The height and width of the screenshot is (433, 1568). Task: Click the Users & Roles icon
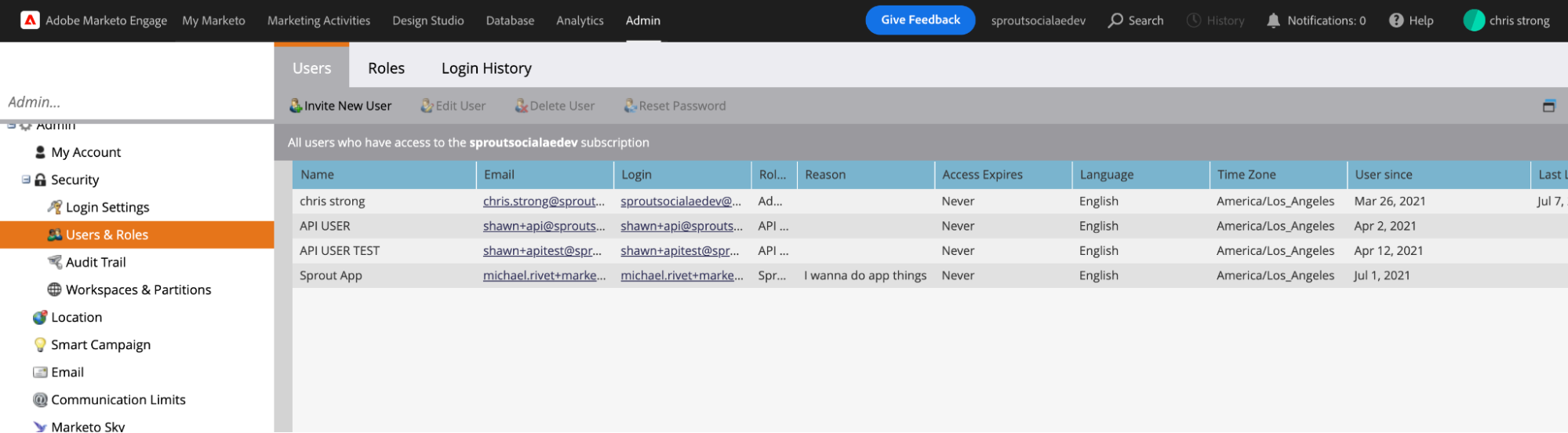point(55,235)
